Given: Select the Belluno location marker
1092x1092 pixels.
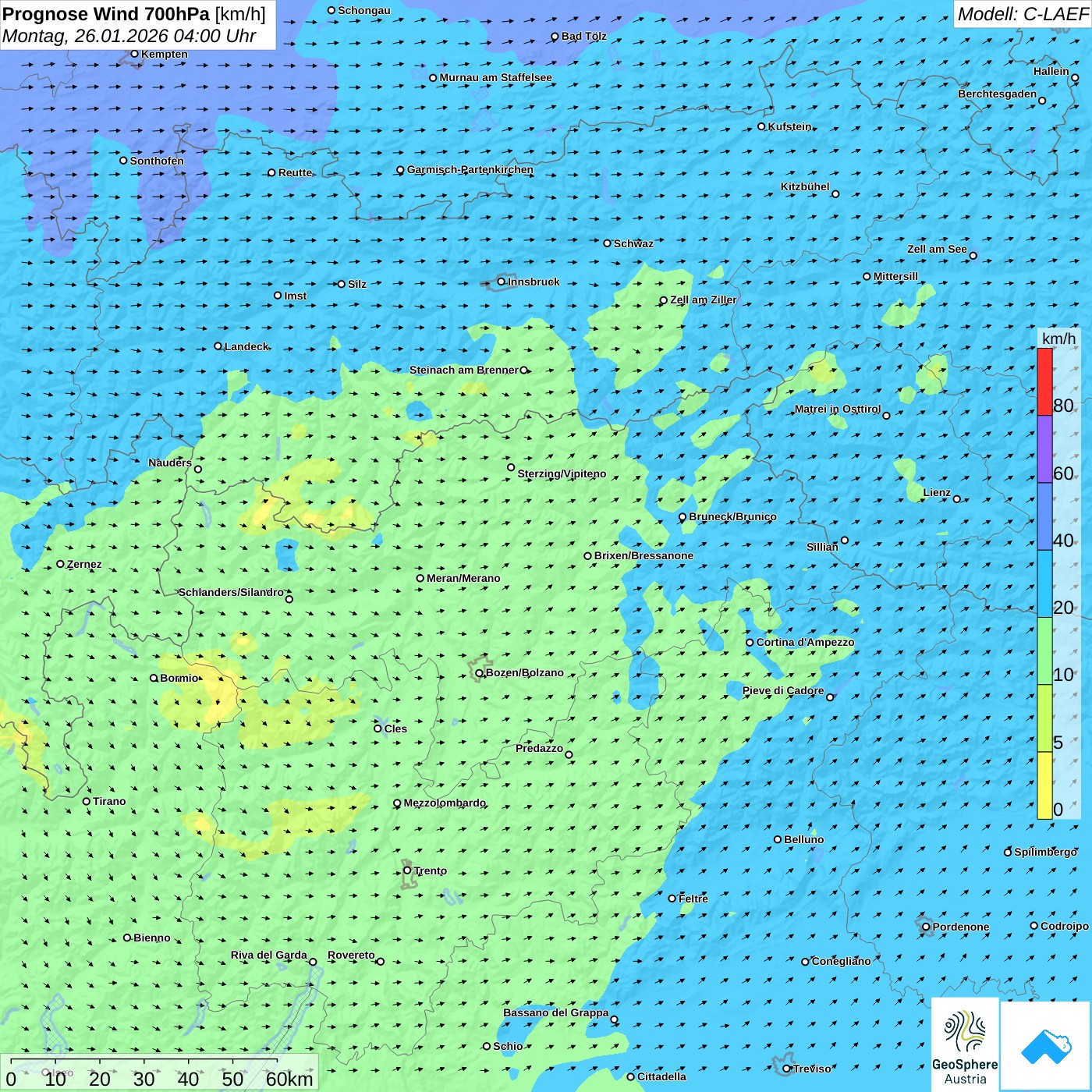Looking at the screenshot, I should (x=778, y=839).
